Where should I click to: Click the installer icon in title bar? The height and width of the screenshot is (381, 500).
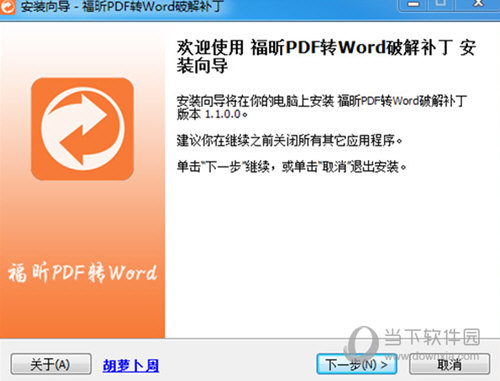coord(7,7)
